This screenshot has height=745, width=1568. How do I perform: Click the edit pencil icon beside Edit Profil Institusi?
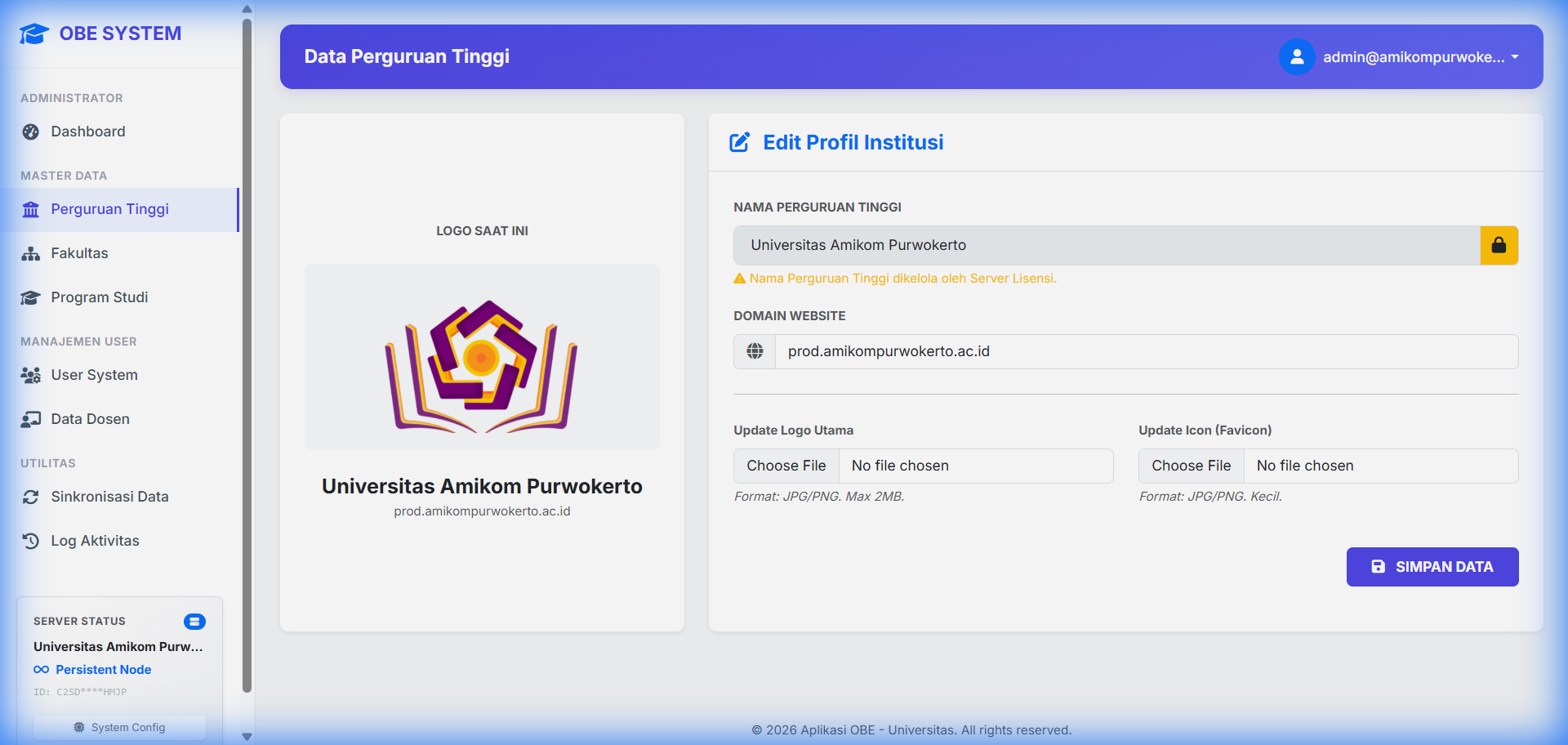coord(739,143)
